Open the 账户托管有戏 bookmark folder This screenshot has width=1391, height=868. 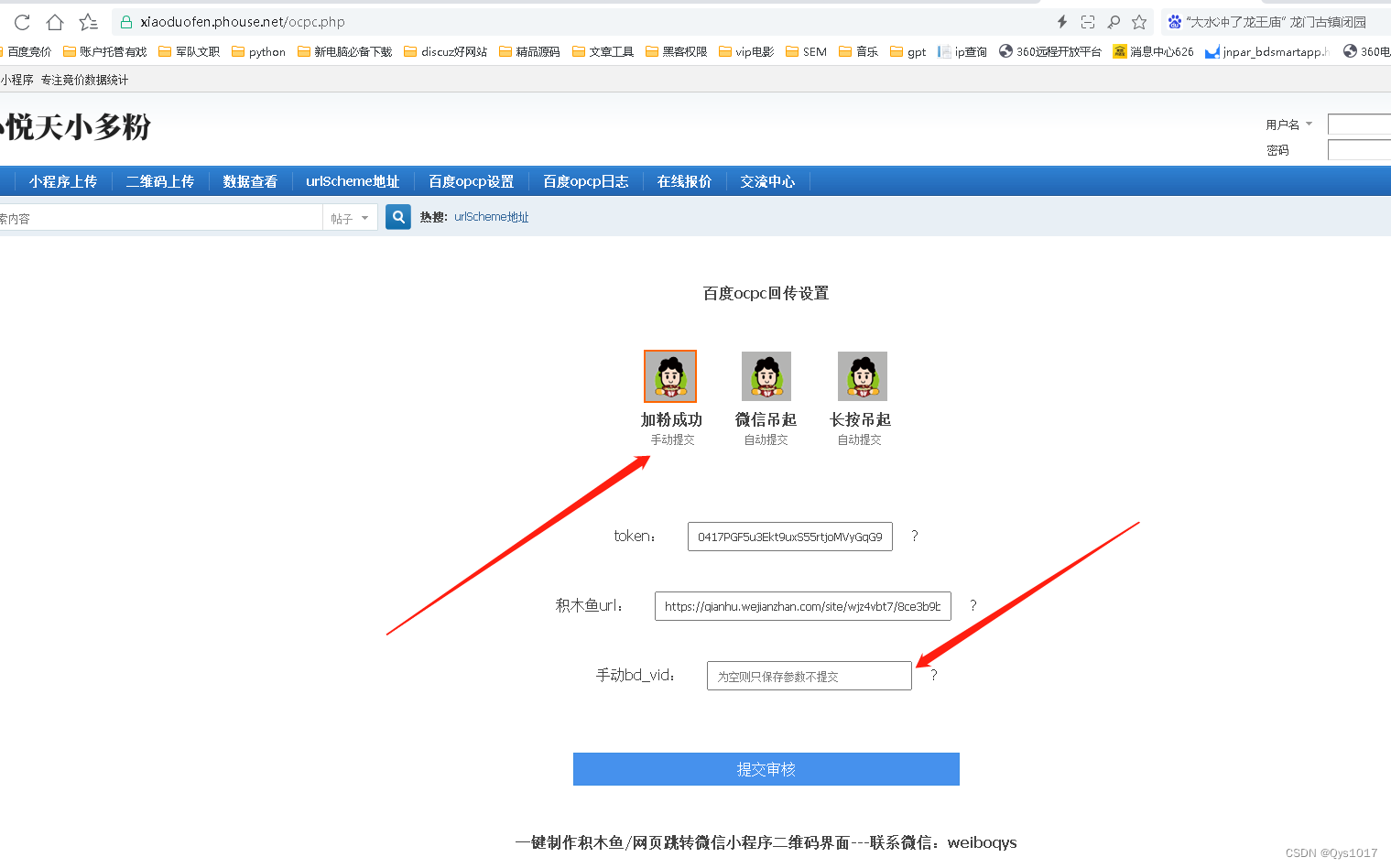point(104,52)
